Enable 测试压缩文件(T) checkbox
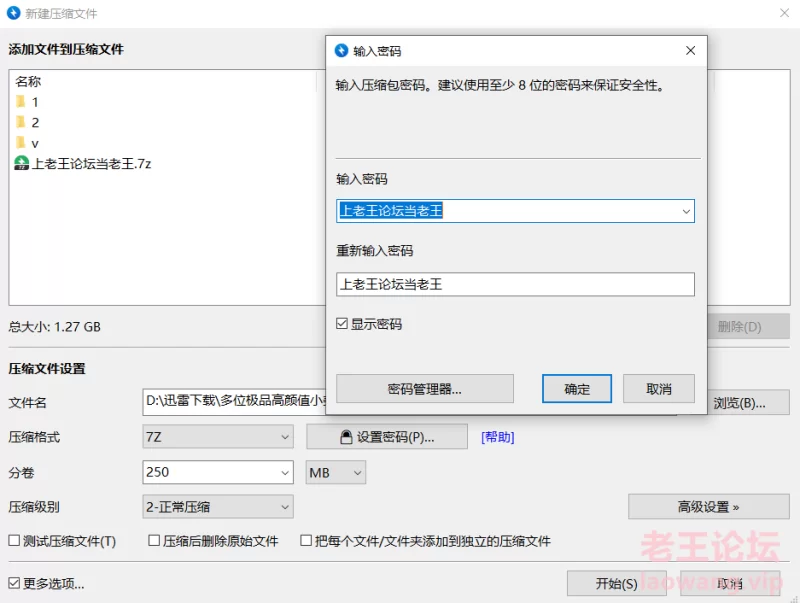Image resolution: width=800 pixels, height=603 pixels. coord(14,540)
